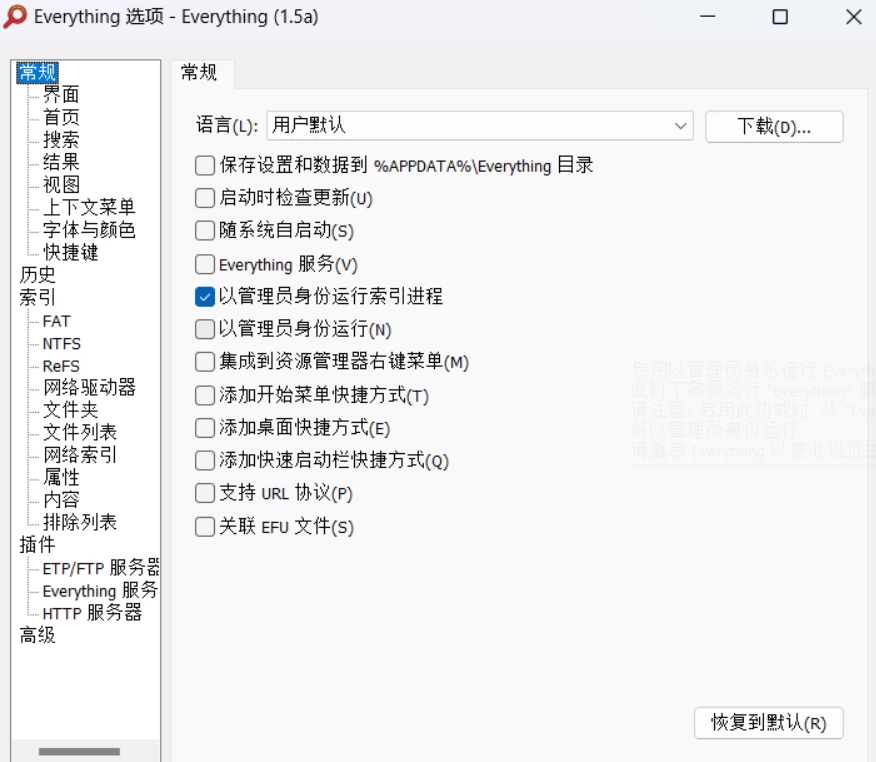Select 排除列表 in the tree
This screenshot has width=876, height=762.
tap(80, 522)
